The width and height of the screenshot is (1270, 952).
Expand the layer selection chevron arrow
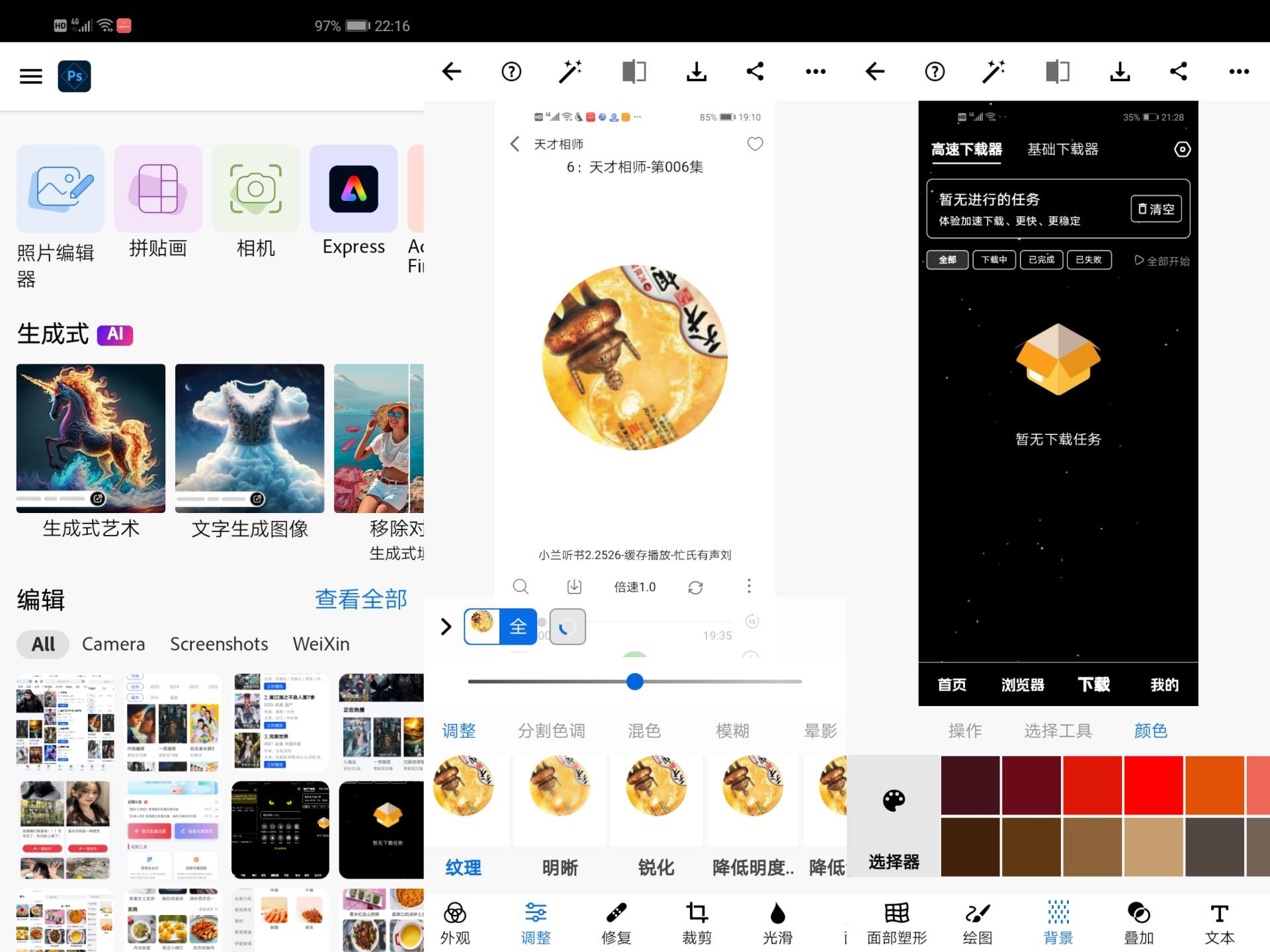tap(446, 626)
